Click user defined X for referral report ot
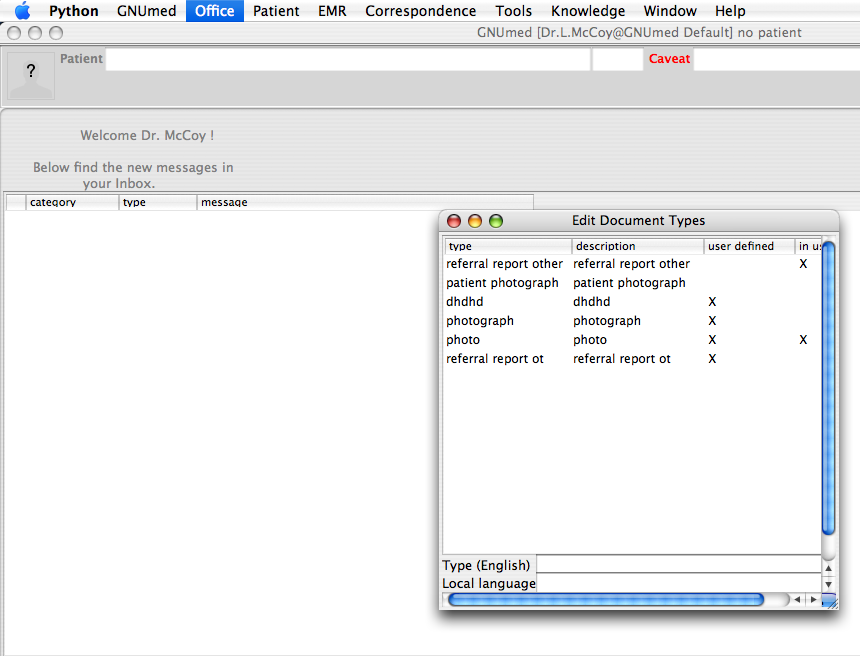This screenshot has height=656, width=860. [x=712, y=359]
